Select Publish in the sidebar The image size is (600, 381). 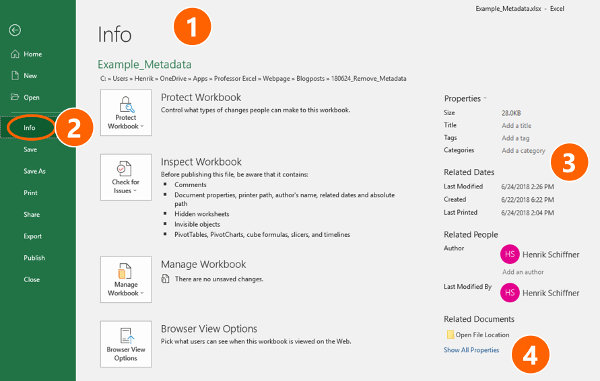pyautogui.click(x=34, y=257)
